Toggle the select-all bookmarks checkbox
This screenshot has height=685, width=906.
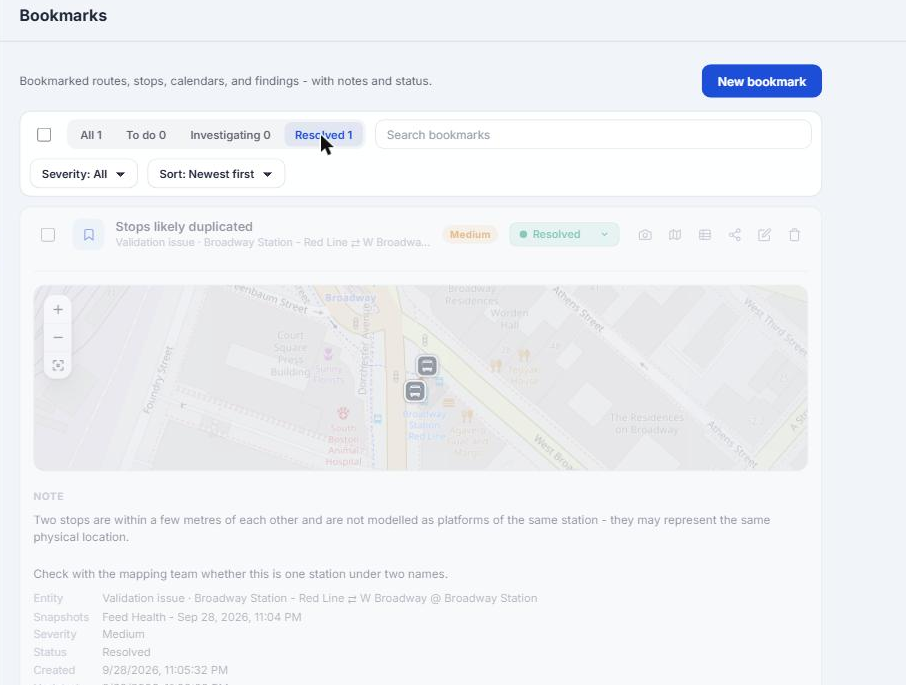coord(44,135)
